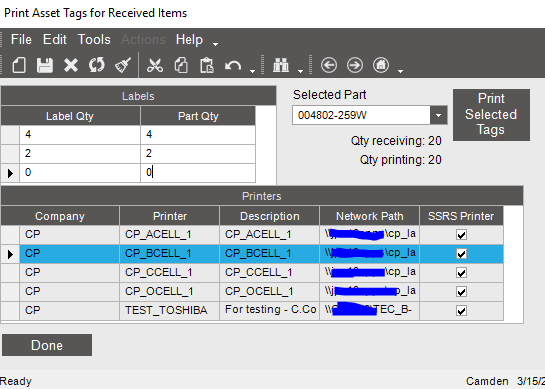Cut with the scissors icon
545x389 pixels.
[x=155, y=65]
